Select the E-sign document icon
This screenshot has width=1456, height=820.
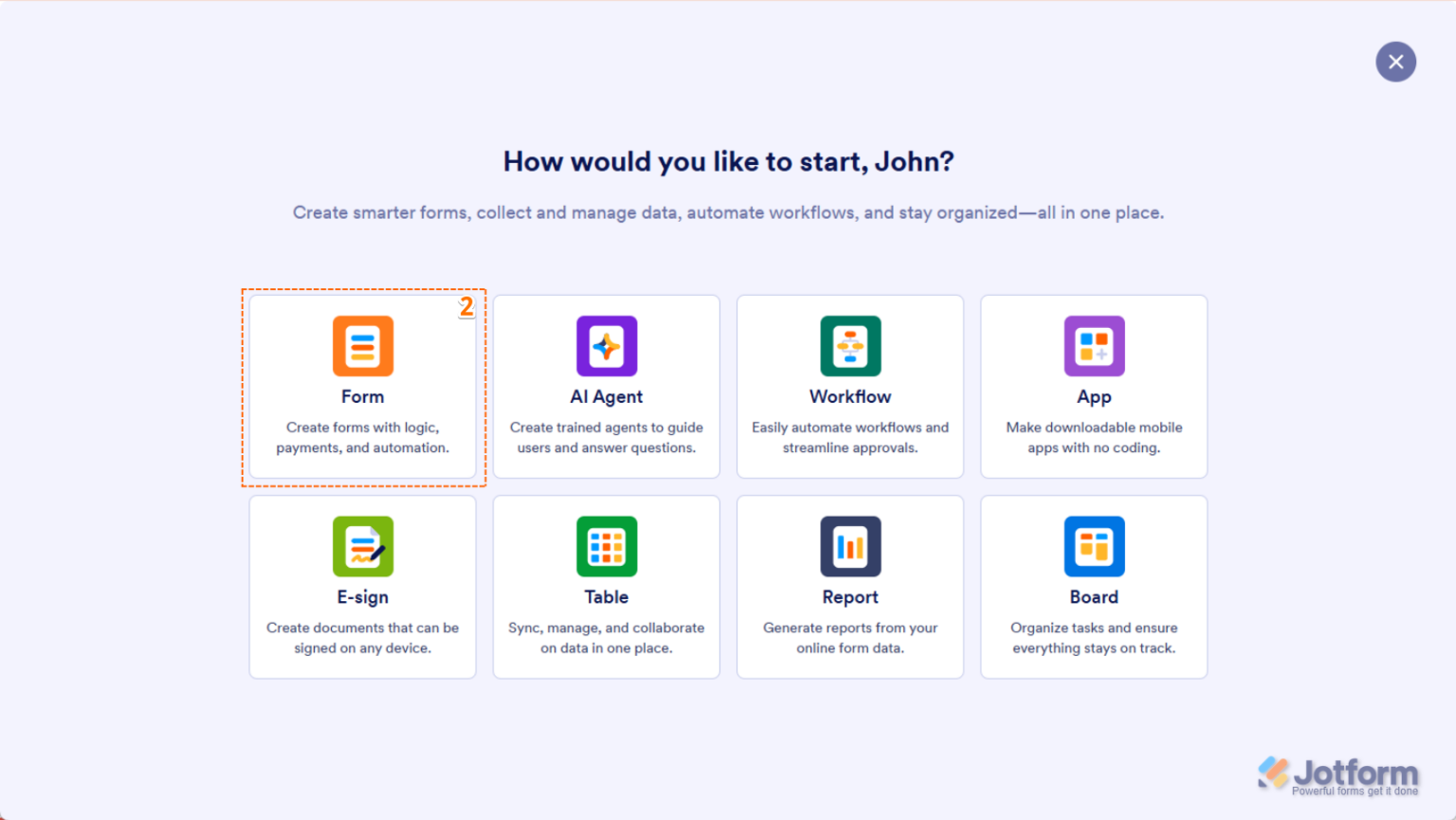tap(362, 546)
